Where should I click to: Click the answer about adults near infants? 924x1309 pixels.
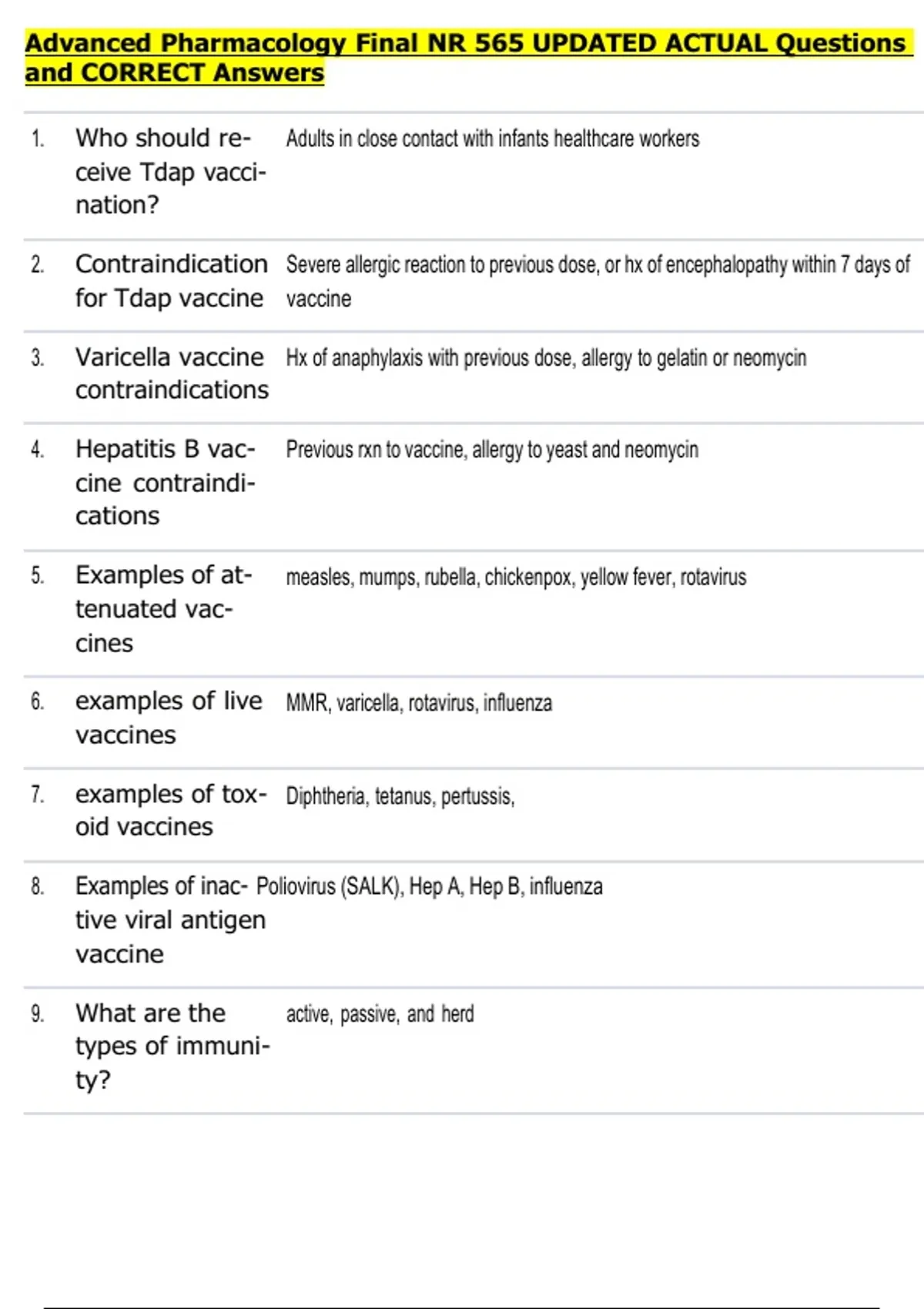click(493, 139)
